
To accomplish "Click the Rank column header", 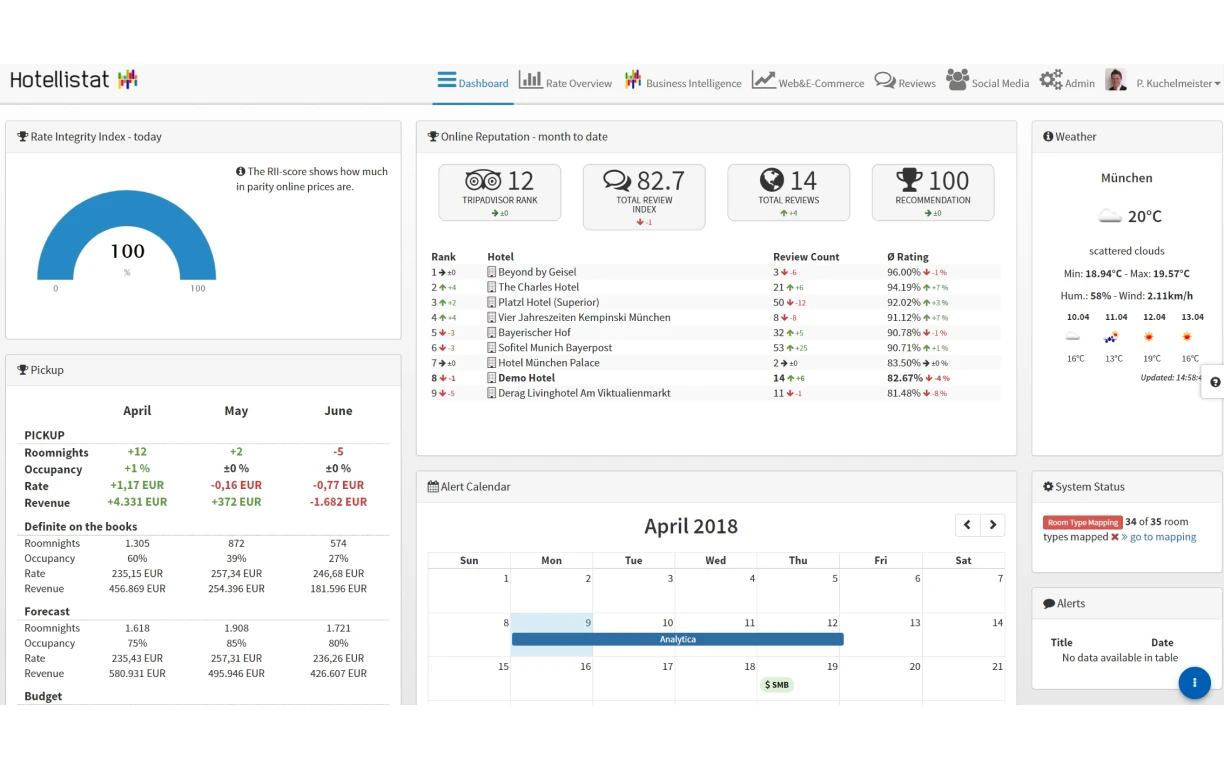I will (x=443, y=257).
